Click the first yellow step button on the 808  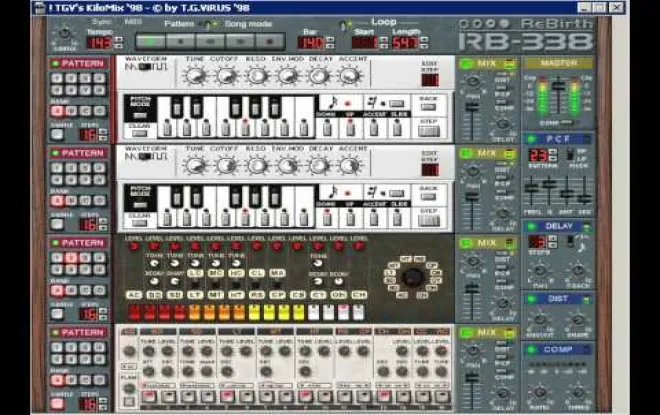254,312
